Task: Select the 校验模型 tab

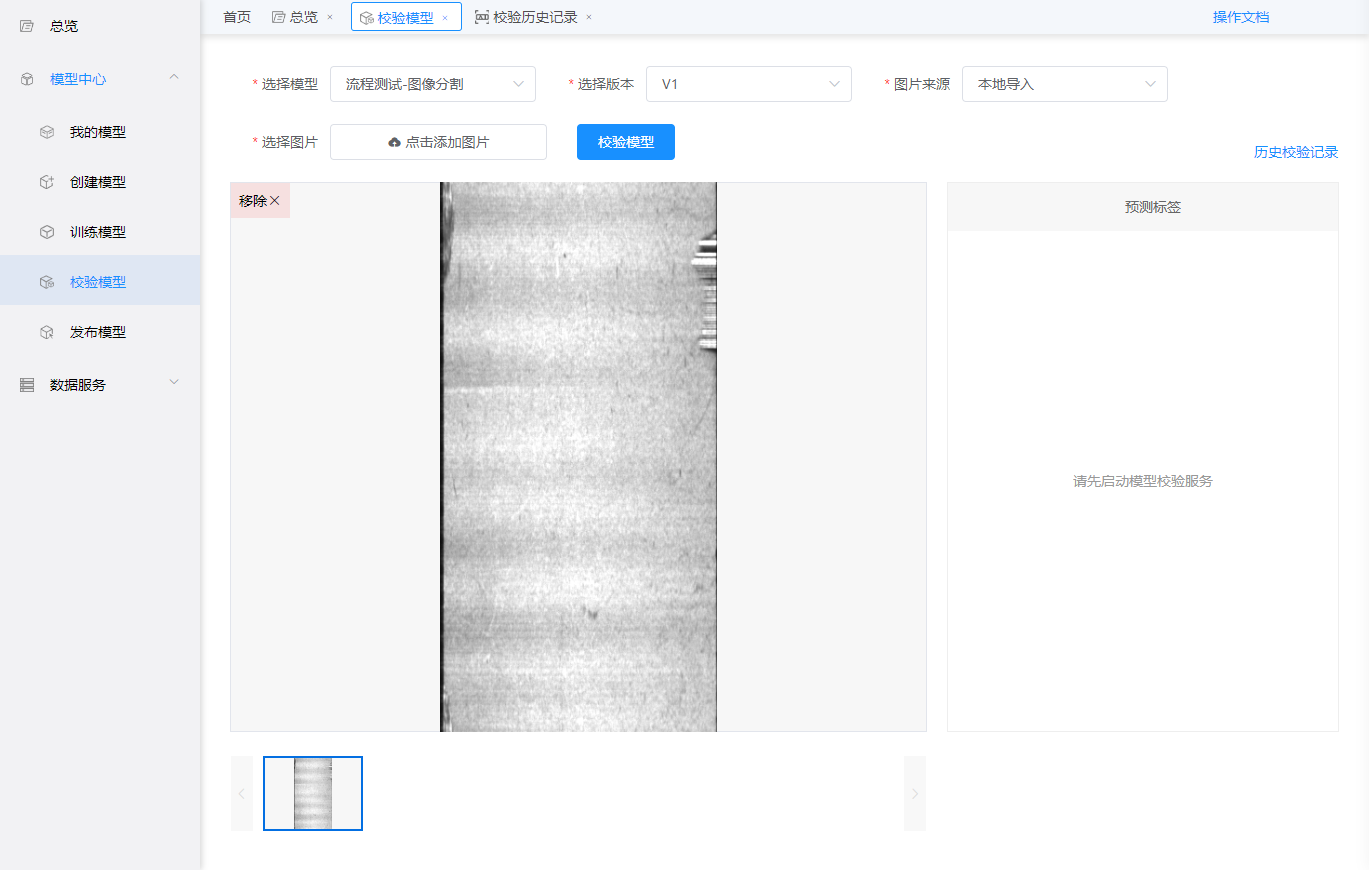Action: coord(406,18)
